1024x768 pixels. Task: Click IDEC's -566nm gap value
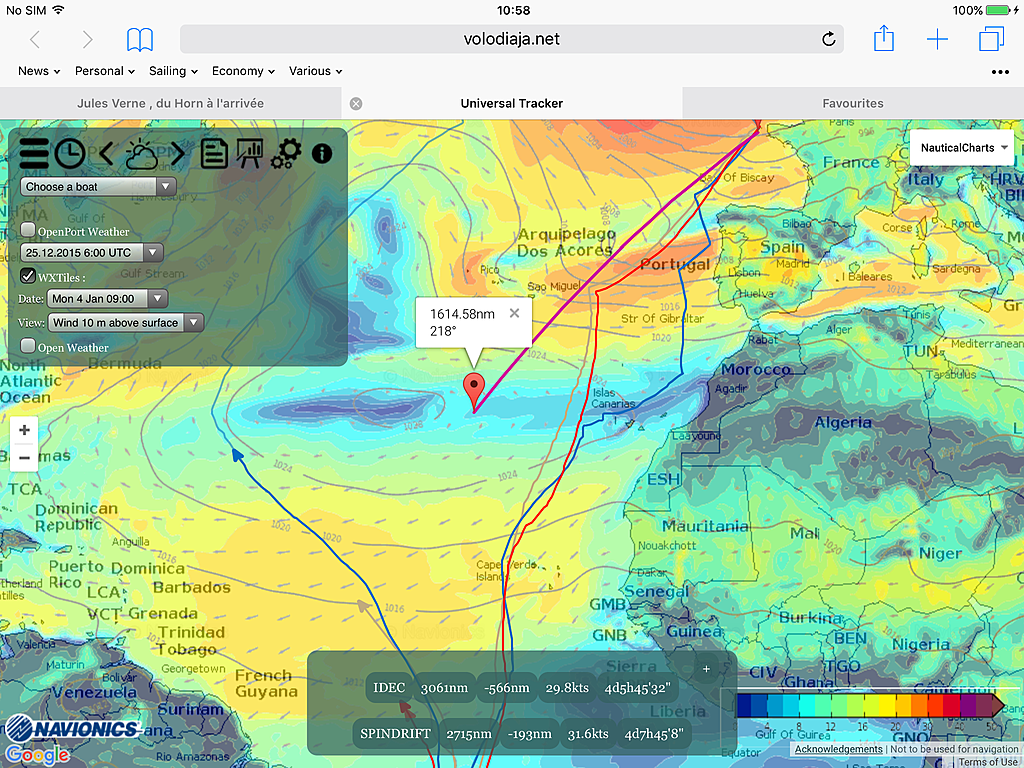point(507,688)
